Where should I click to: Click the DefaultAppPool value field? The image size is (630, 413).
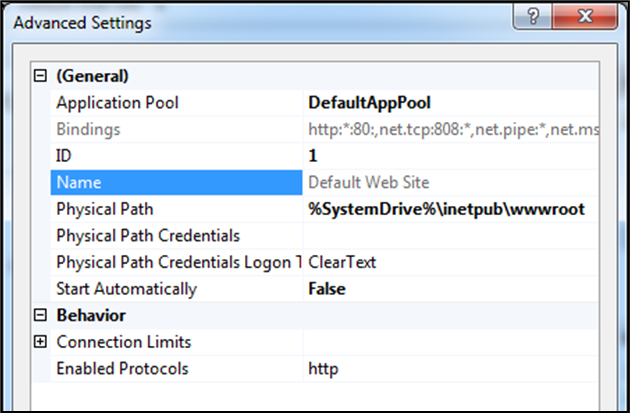tap(450, 102)
